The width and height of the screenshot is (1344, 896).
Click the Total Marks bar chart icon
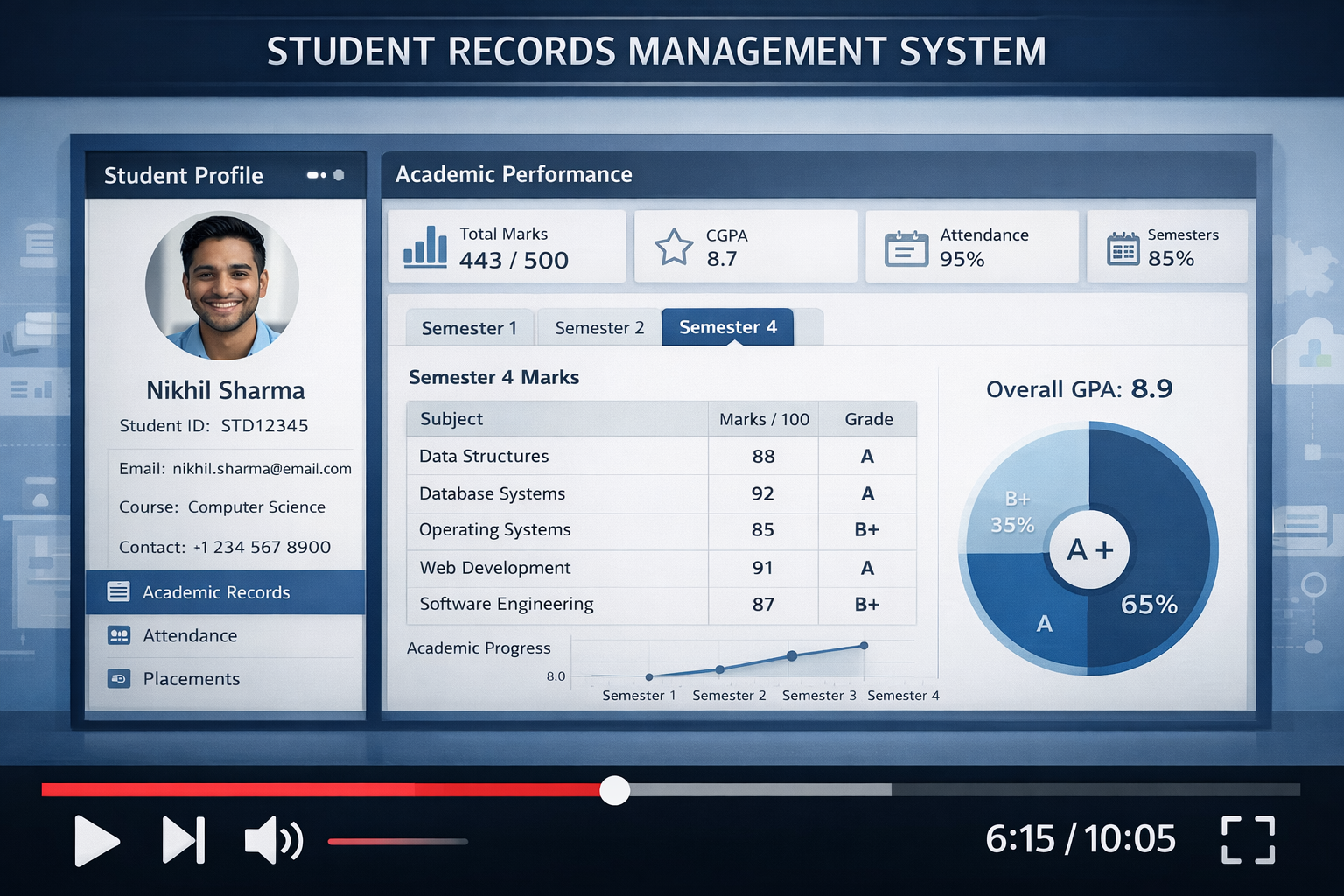click(x=425, y=246)
